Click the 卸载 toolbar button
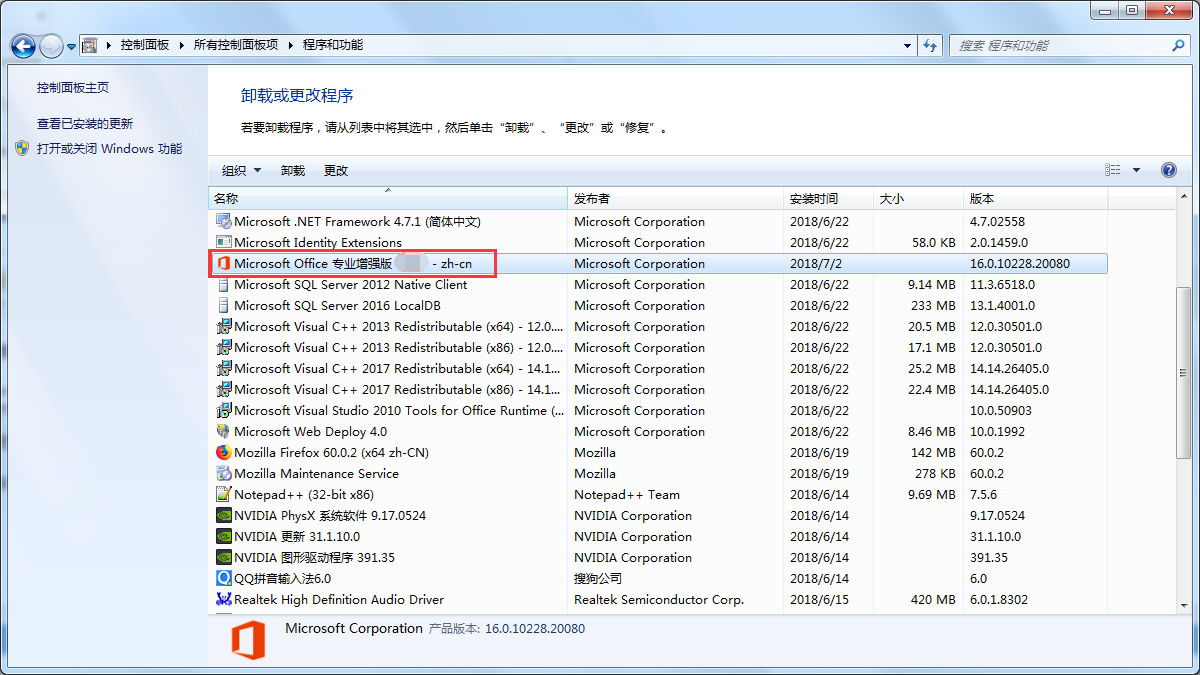1200x675 pixels. [293, 171]
